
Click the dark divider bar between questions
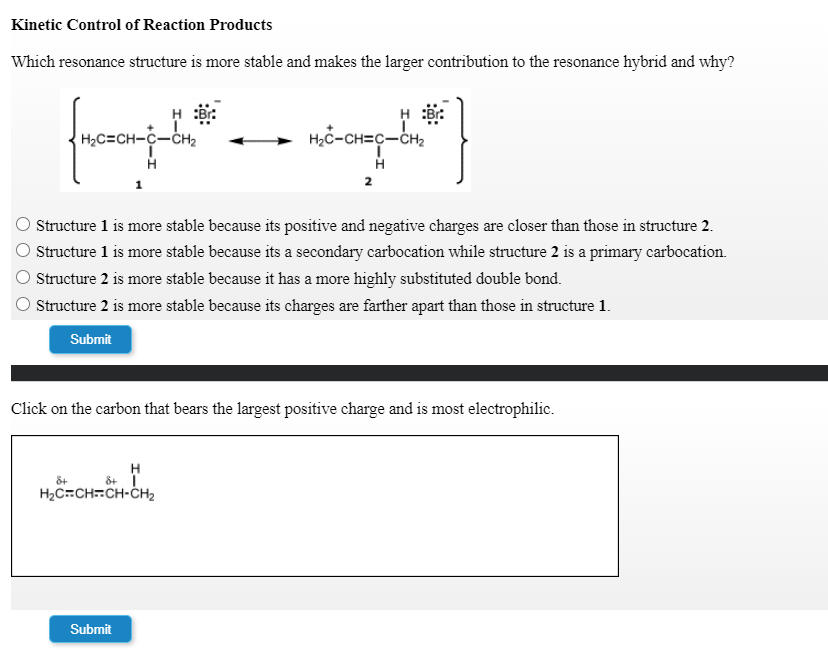(x=414, y=373)
